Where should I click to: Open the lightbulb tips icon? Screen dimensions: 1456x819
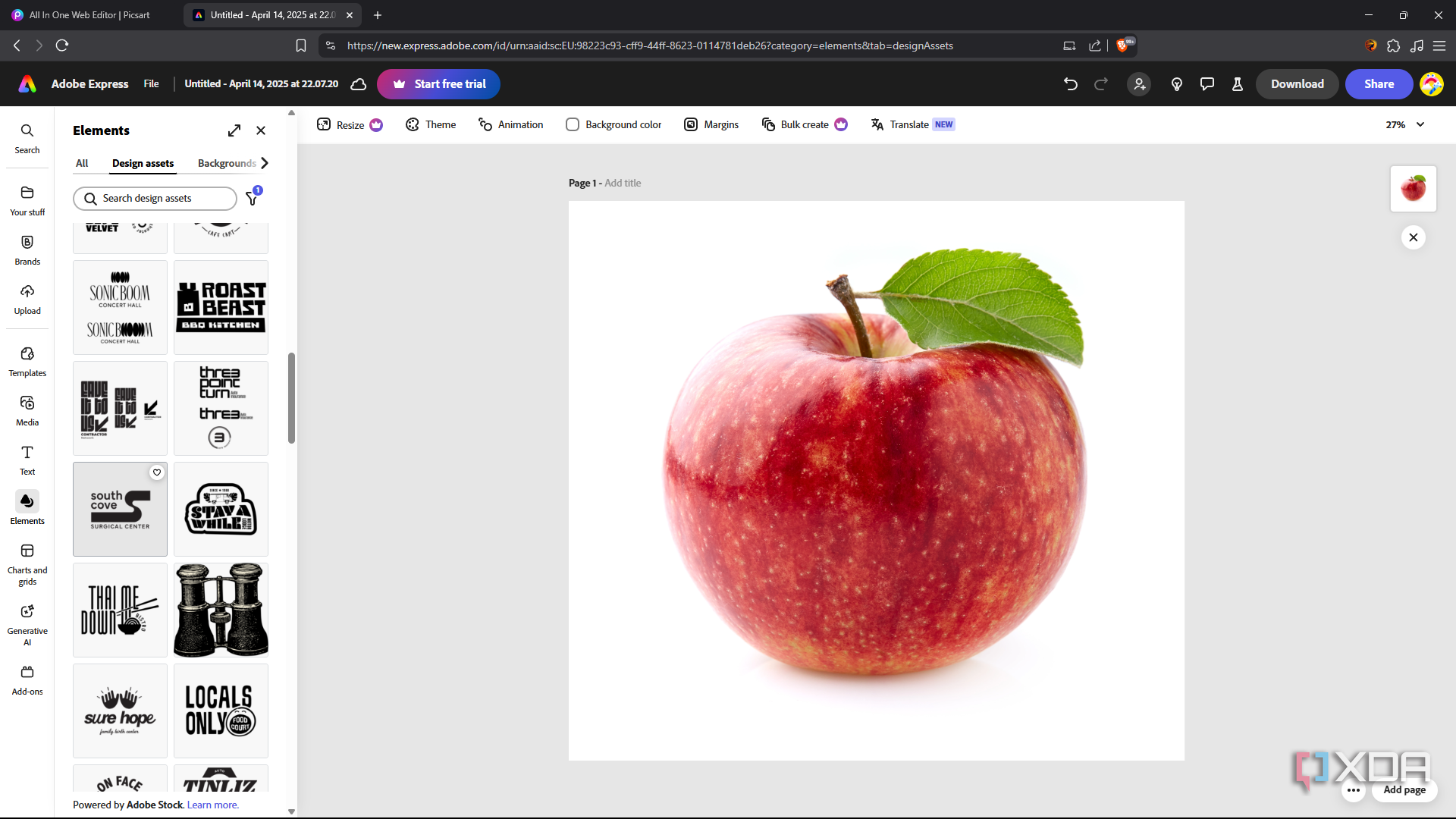(1177, 84)
